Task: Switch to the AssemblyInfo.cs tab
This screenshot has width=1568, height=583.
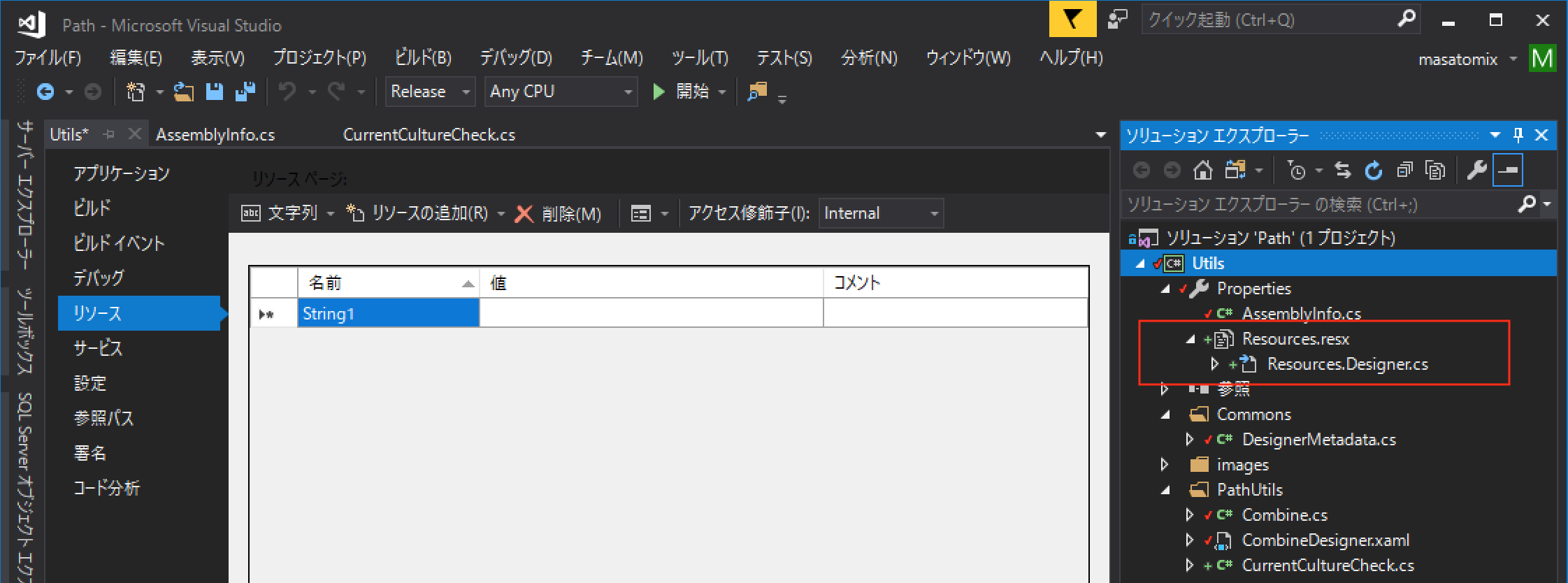Action: (215, 135)
